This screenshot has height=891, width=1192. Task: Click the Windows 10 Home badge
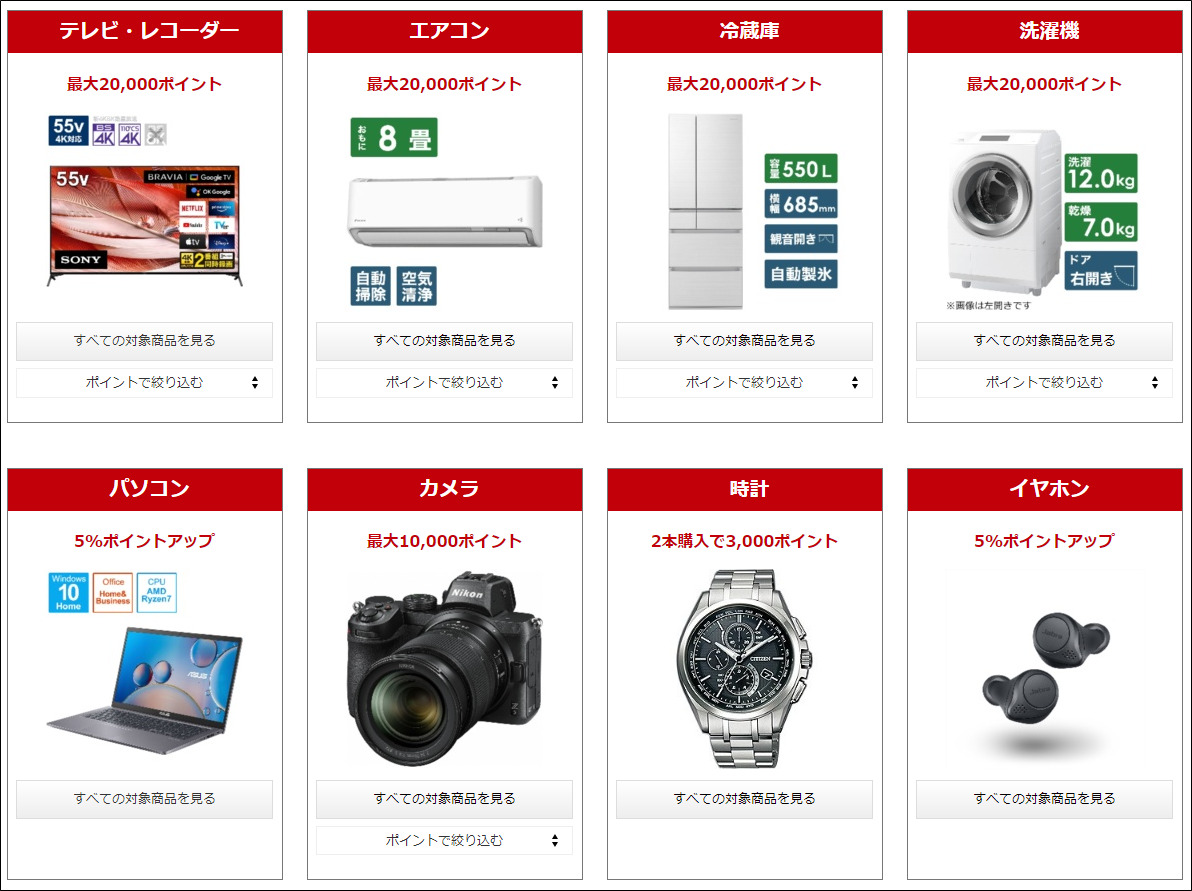coord(68,592)
